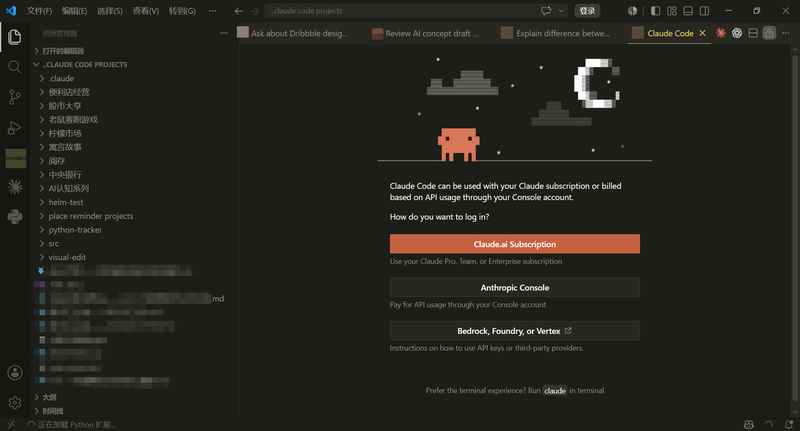Log in with Claude.ai Subscription
The height and width of the screenshot is (431, 800).
514,244
